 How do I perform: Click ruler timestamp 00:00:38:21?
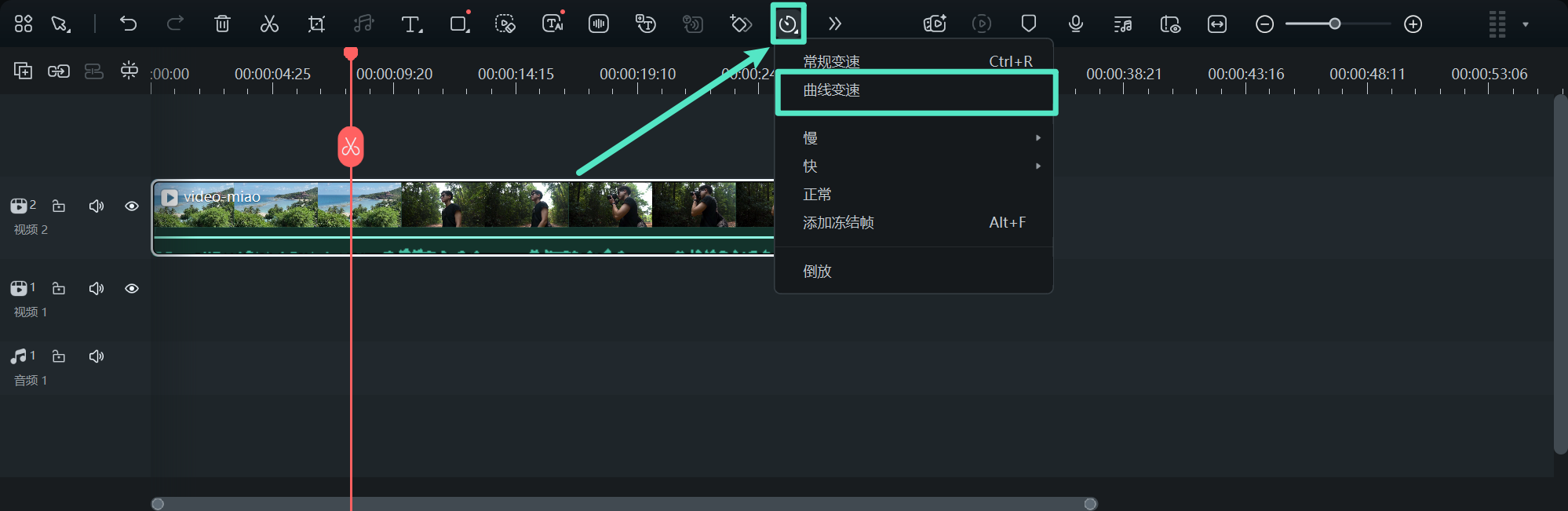click(x=1124, y=74)
